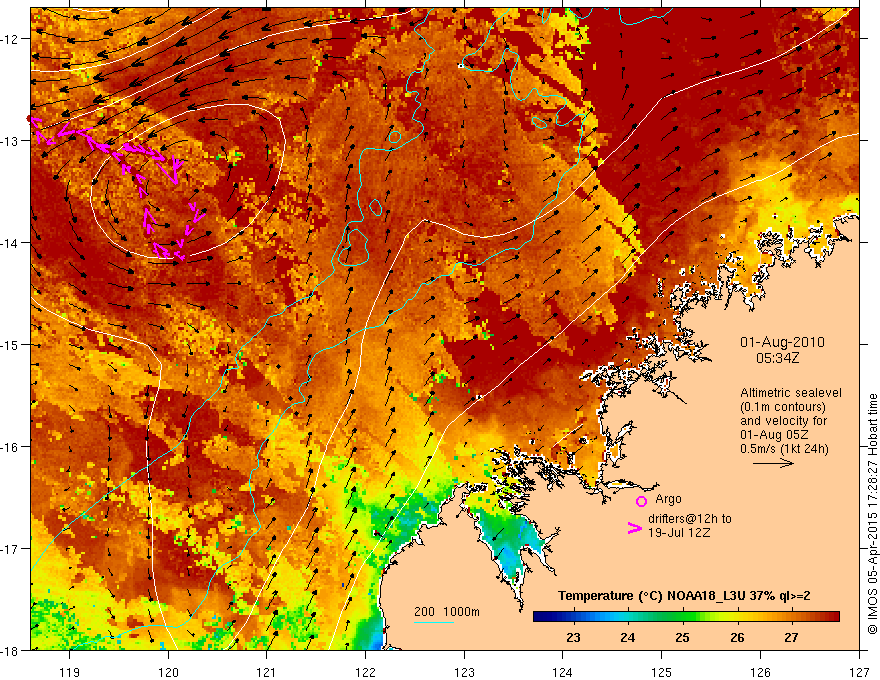This screenshot has height=680, width=880.
Task: Click the longitude axis label 120
Action: click(x=168, y=672)
